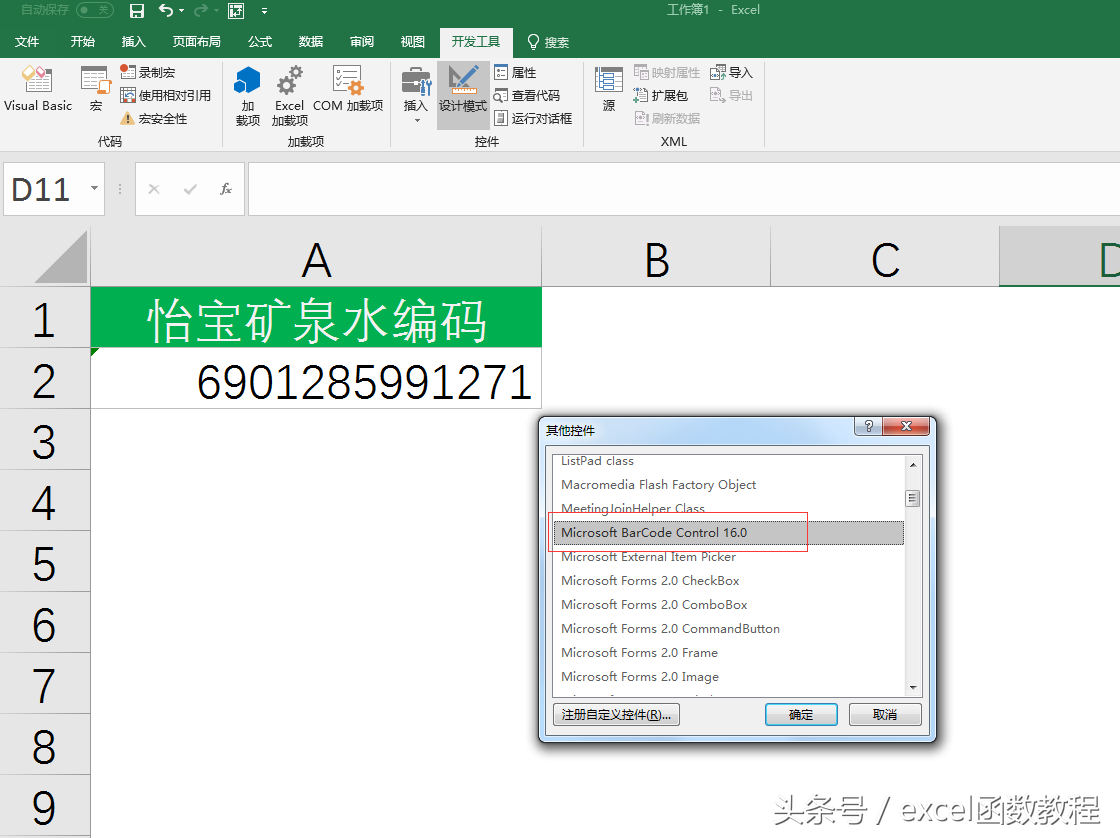Click the touch/mouse mode icon in the title bar

[236, 11]
